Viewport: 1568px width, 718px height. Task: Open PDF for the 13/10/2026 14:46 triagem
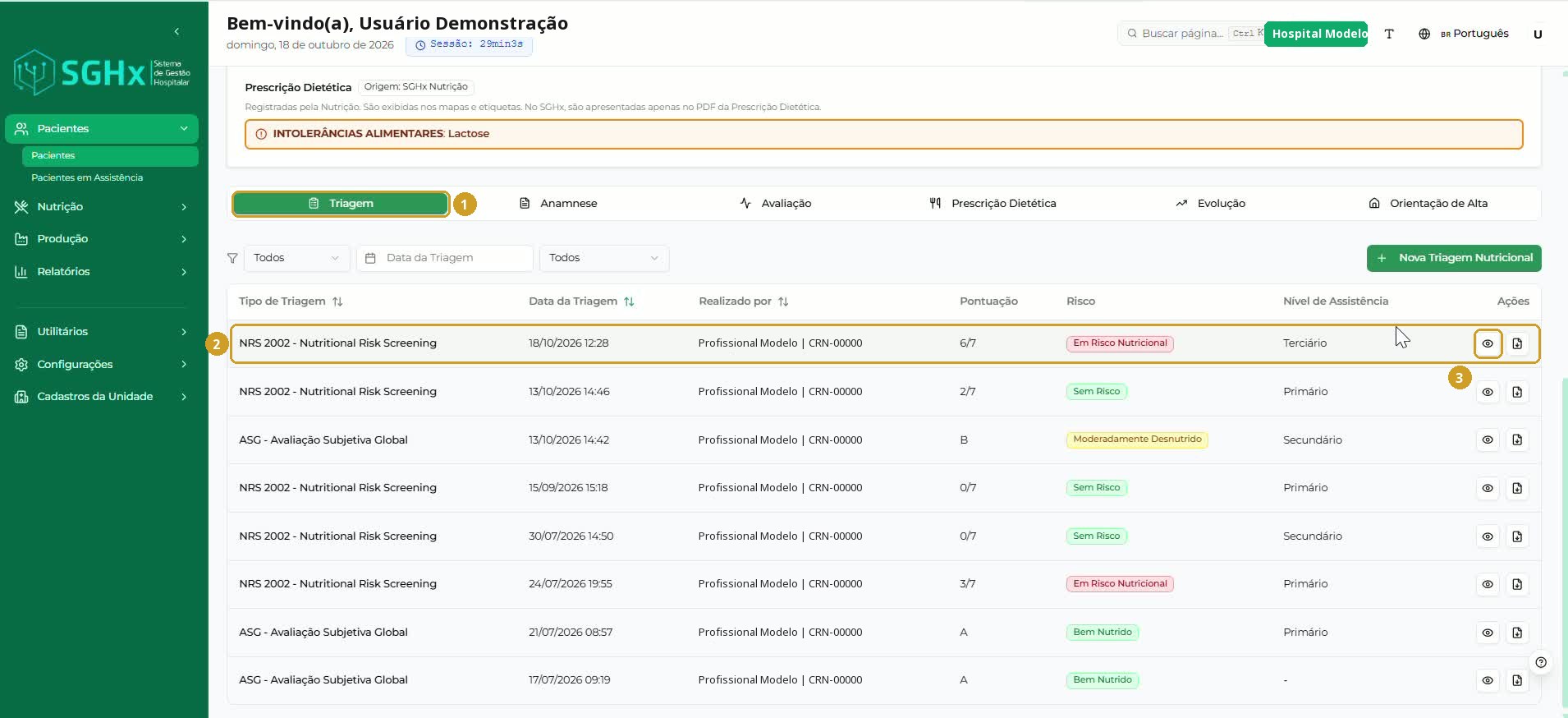(1517, 392)
